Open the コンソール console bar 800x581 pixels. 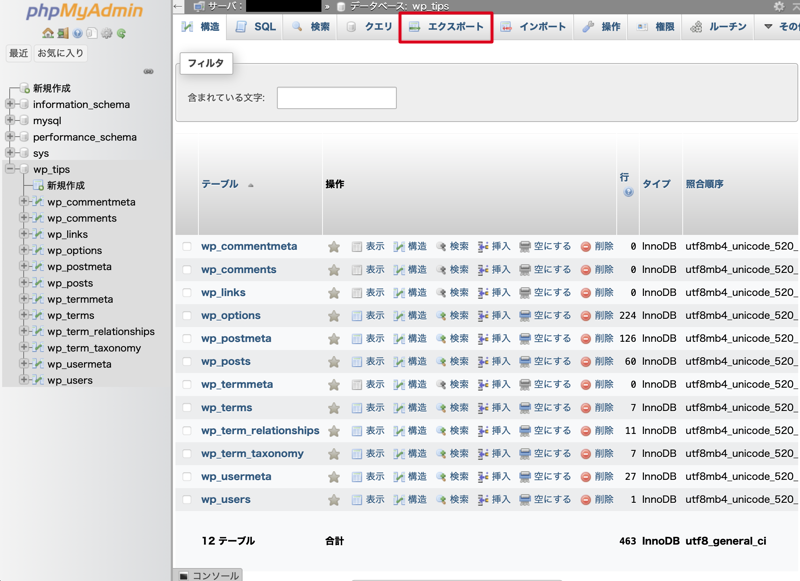click(208, 575)
